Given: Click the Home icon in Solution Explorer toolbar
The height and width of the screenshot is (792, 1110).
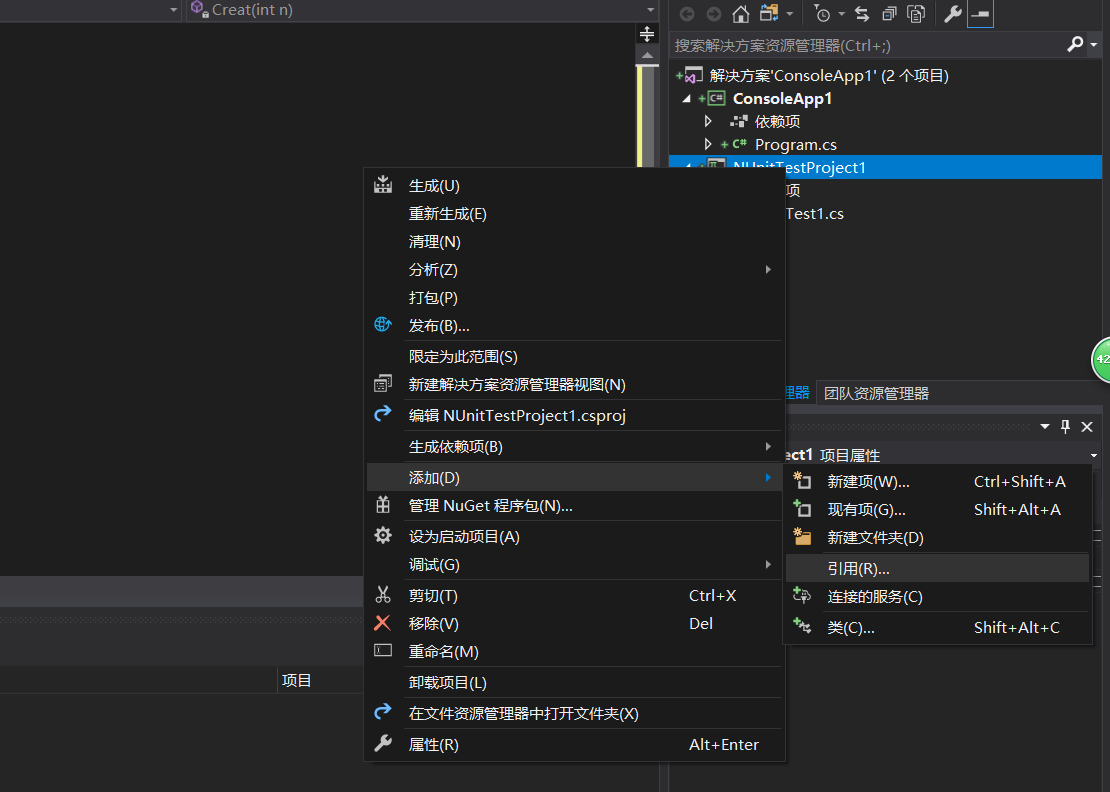Looking at the screenshot, I should pyautogui.click(x=740, y=13).
